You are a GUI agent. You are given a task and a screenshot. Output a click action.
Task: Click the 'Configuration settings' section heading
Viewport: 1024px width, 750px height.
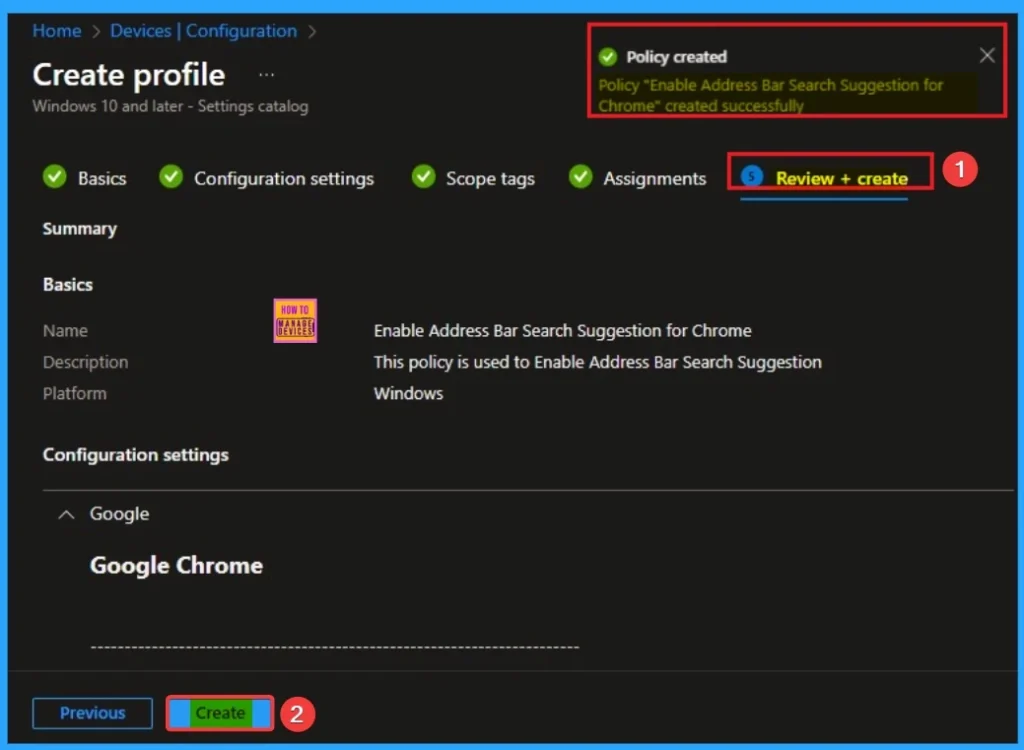click(136, 455)
